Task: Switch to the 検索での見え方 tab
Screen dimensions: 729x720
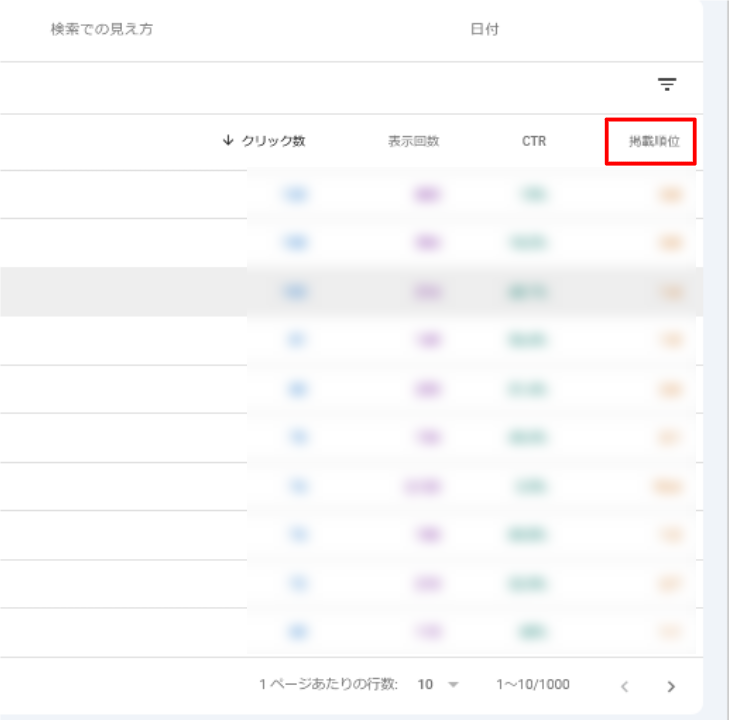Action: tap(102, 30)
